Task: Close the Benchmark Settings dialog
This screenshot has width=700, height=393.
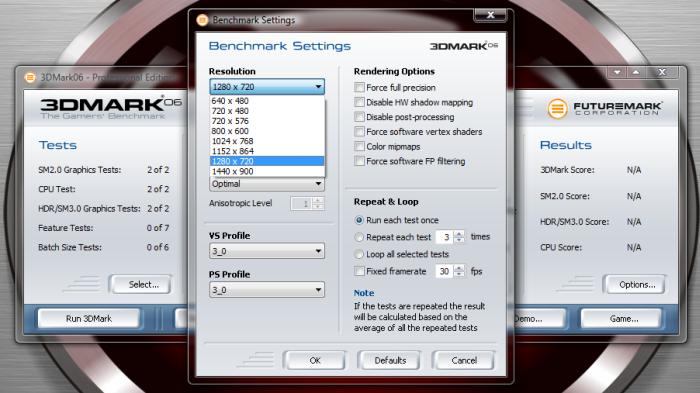Action: [x=490, y=15]
